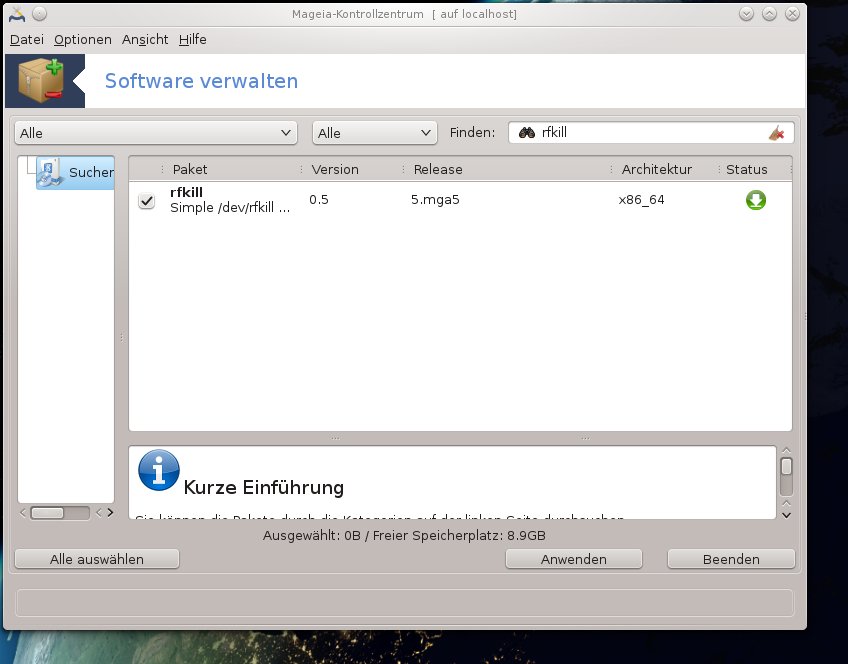Open the Hilfe menu
848x664 pixels.
click(193, 39)
